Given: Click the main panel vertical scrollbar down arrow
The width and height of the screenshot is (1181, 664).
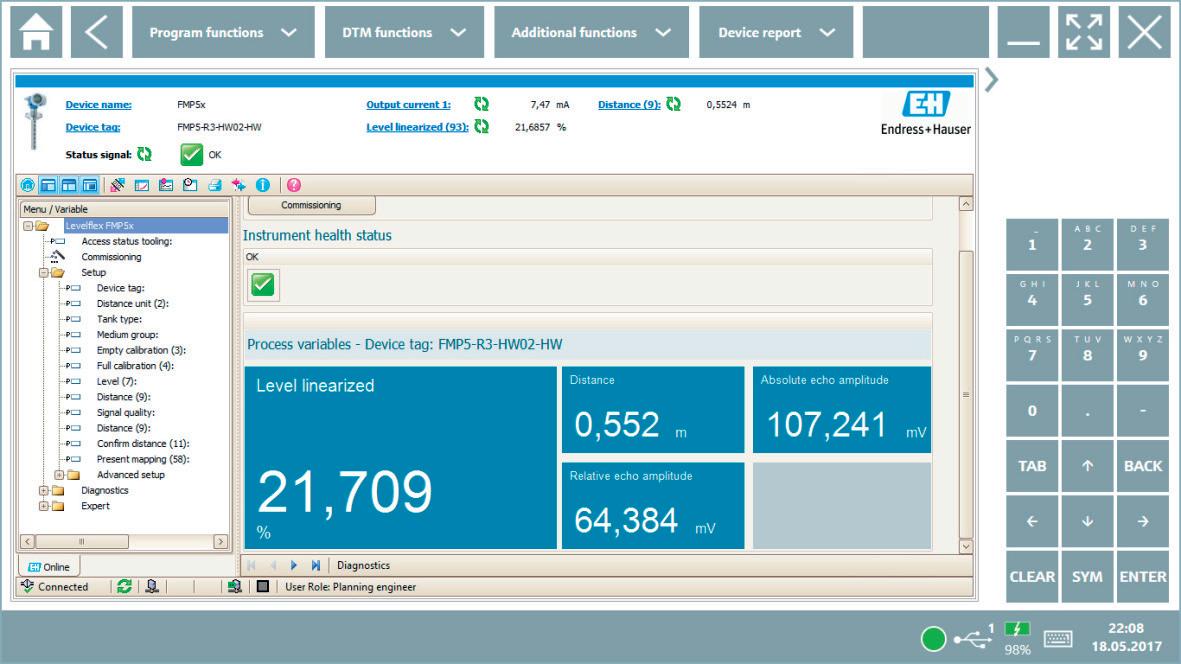Looking at the screenshot, I should 966,547.
